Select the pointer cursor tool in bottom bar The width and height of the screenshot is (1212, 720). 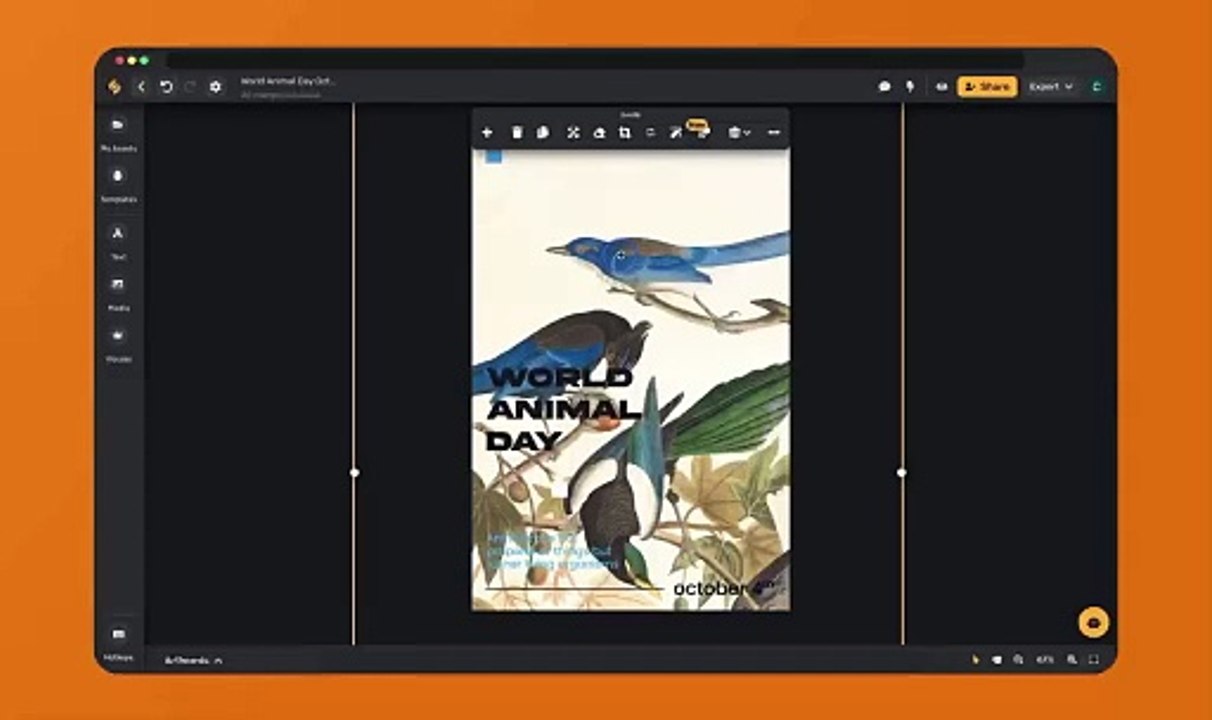click(x=976, y=660)
